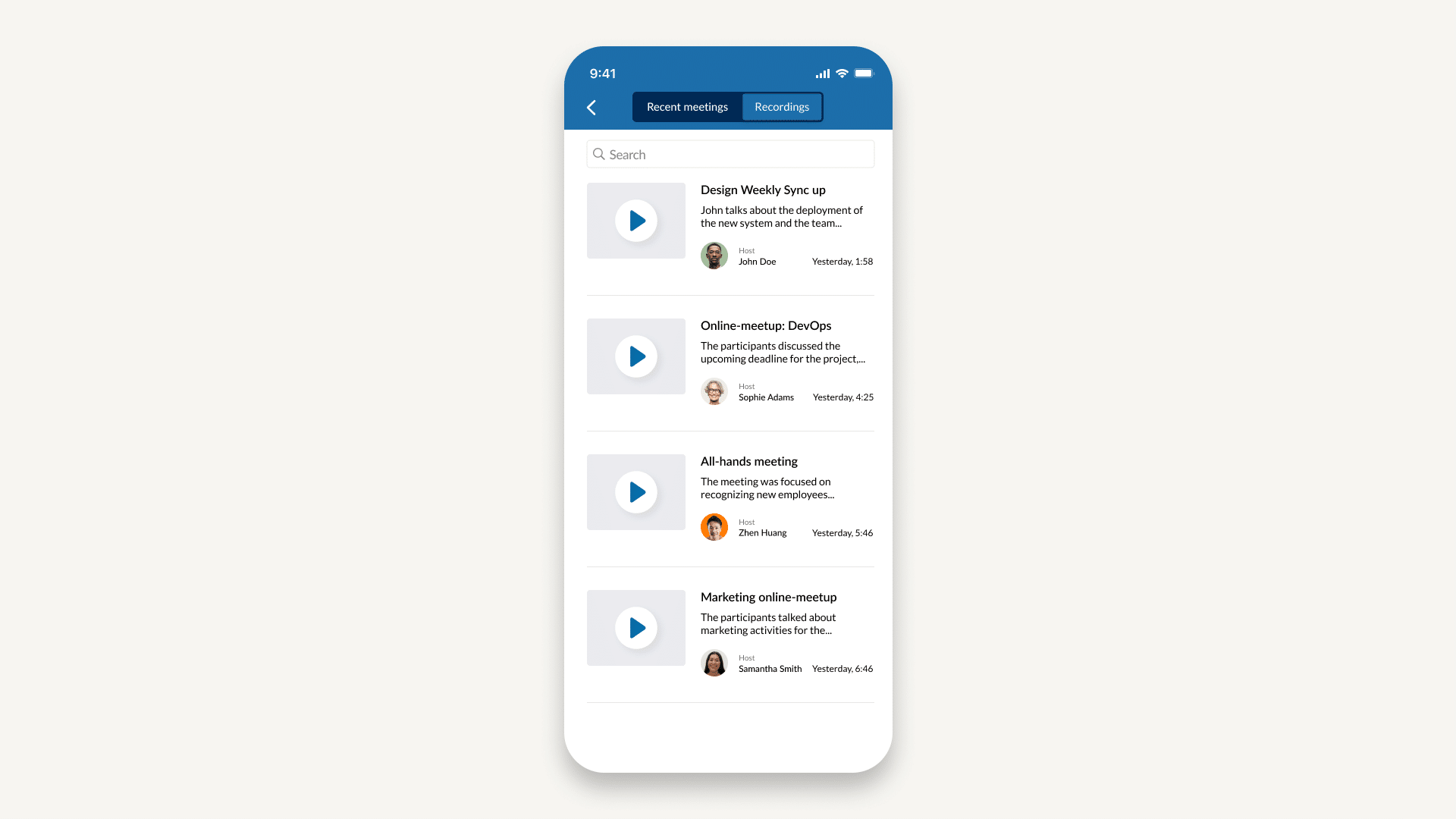Select the Online-meetup: DevOps thumbnail

(636, 356)
